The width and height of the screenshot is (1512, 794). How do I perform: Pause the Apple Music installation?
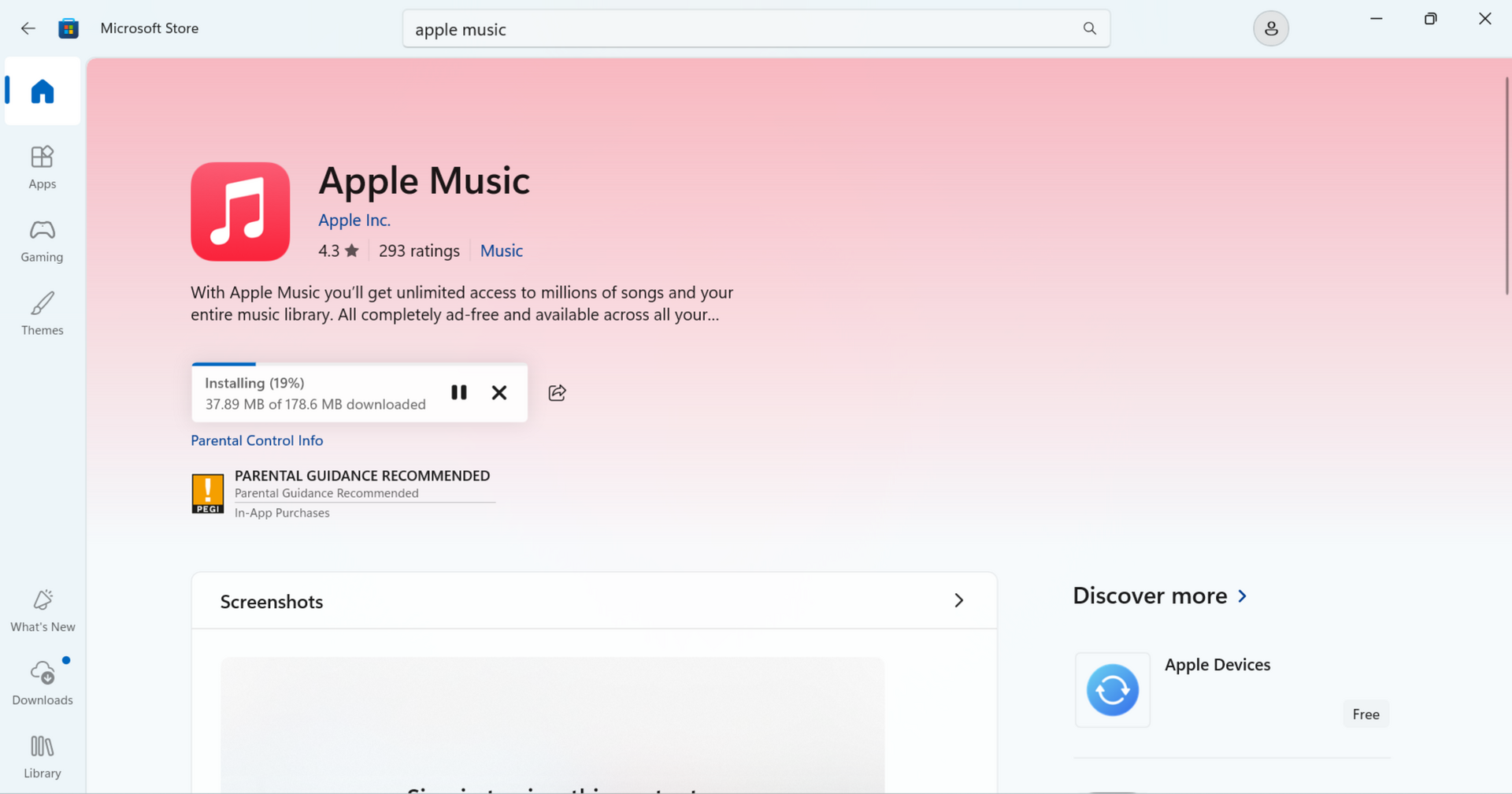459,392
